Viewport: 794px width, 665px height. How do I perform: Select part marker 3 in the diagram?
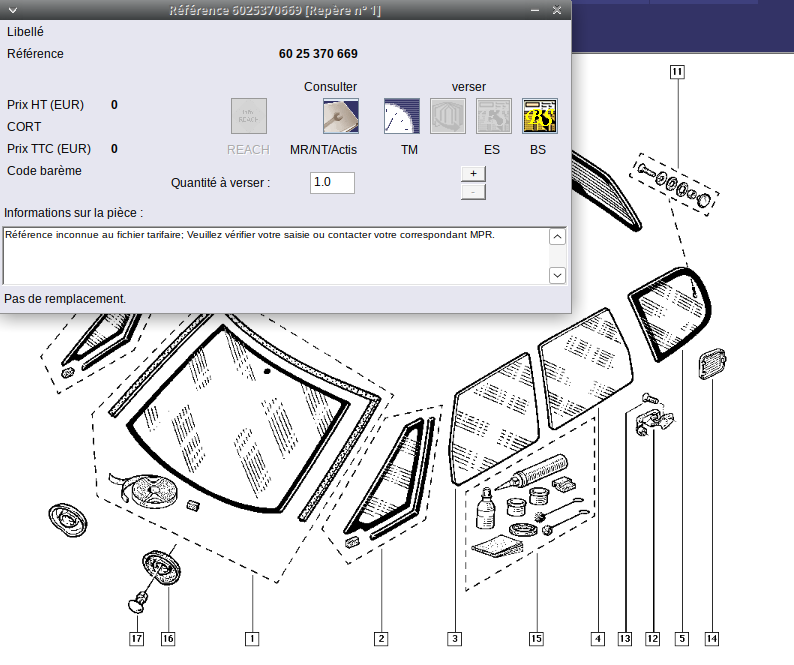pos(454,637)
